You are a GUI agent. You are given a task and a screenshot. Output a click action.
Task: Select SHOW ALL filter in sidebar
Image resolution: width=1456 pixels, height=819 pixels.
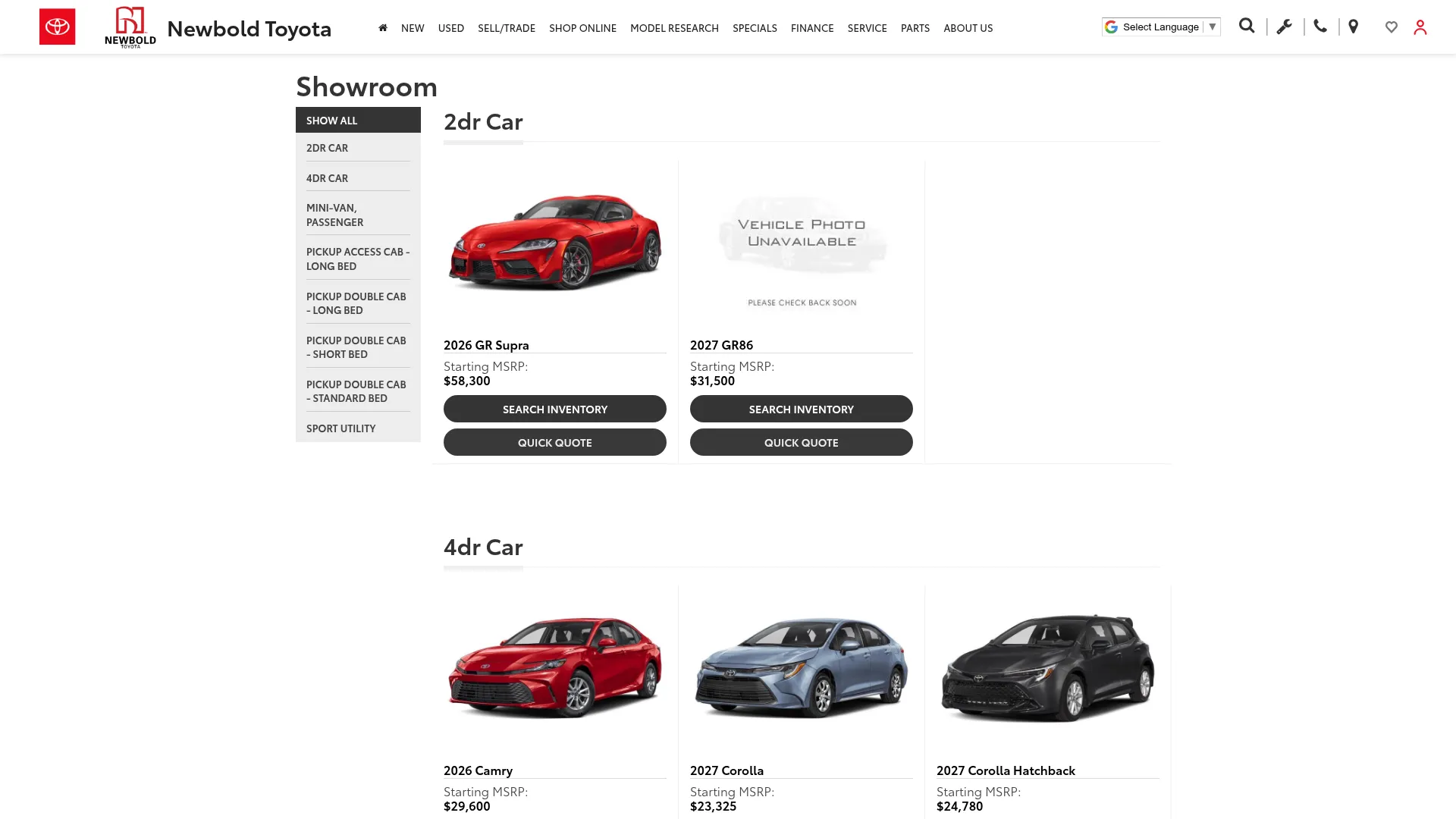point(358,120)
